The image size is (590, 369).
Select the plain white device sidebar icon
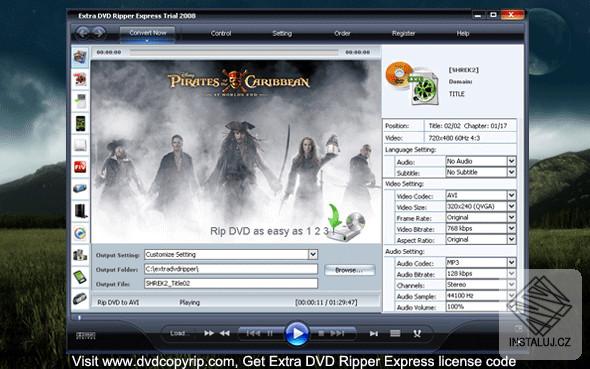pos(80,145)
